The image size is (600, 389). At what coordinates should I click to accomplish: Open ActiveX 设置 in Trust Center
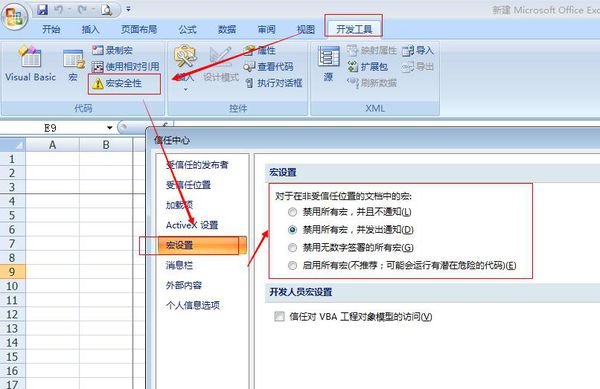coord(192,225)
